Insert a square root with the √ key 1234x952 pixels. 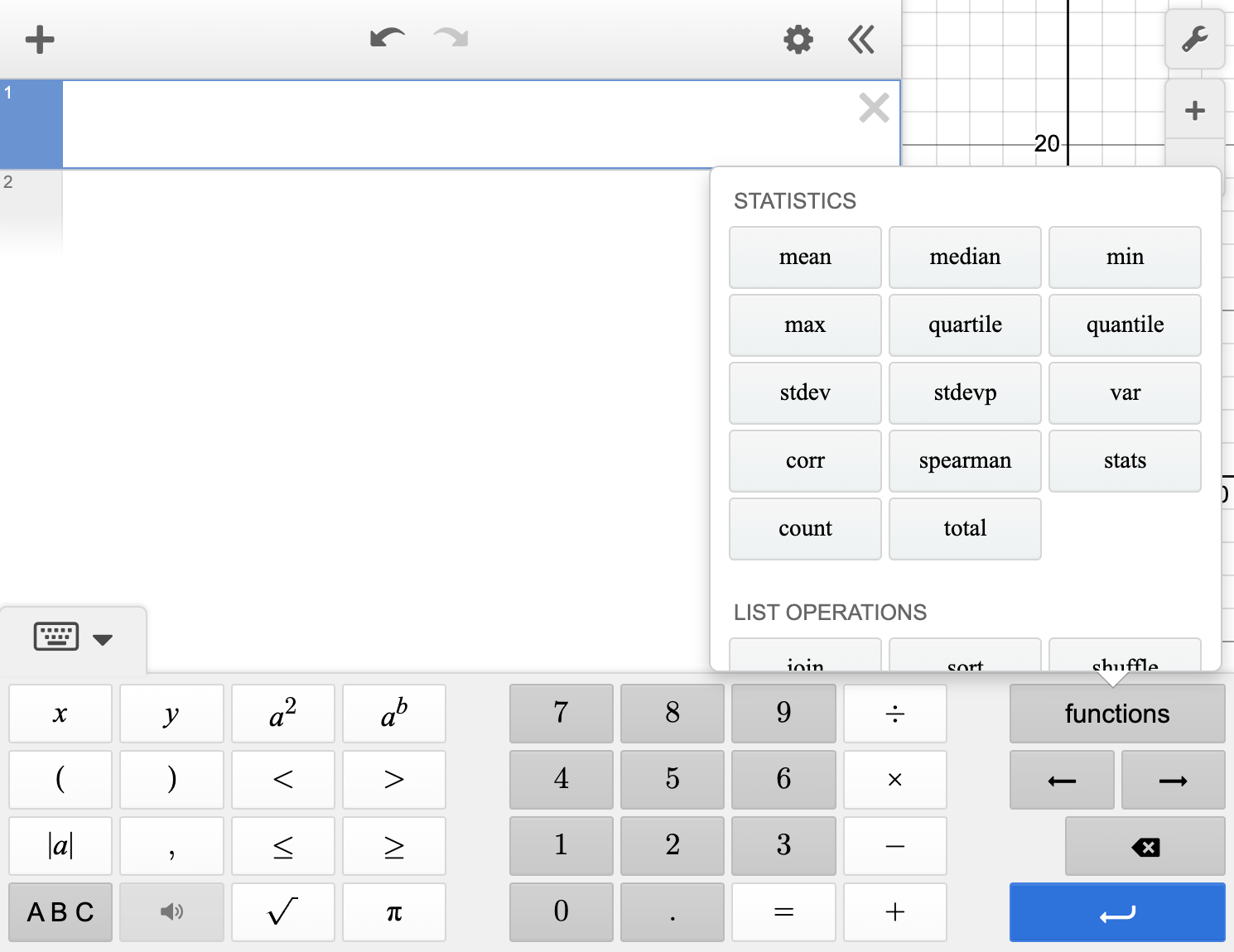point(282,911)
